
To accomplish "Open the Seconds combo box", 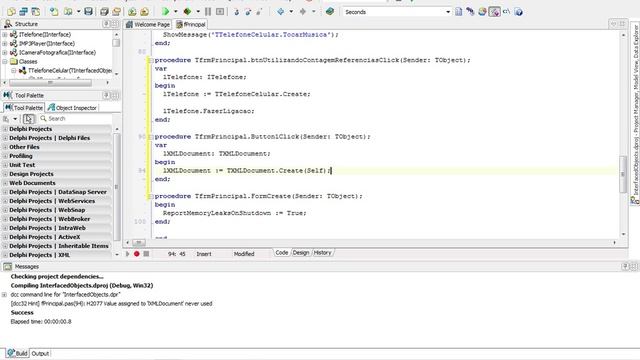I will coord(448,12).
